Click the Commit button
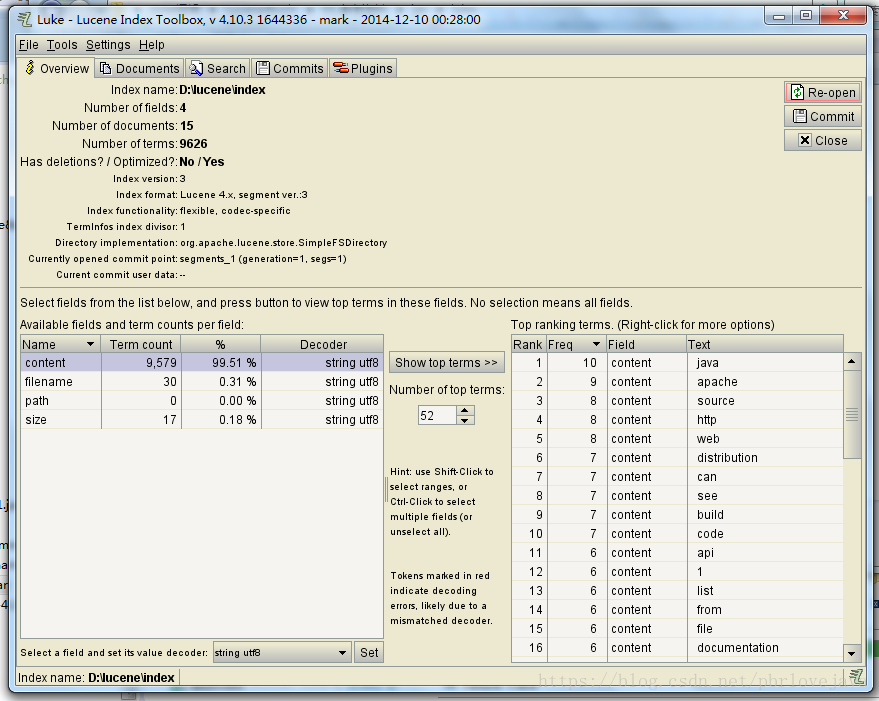Viewport: 879px width, 701px height. (822, 116)
